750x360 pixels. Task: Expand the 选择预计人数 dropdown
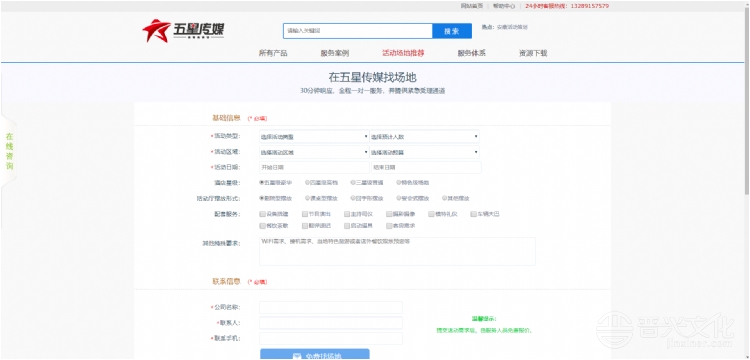(x=425, y=137)
